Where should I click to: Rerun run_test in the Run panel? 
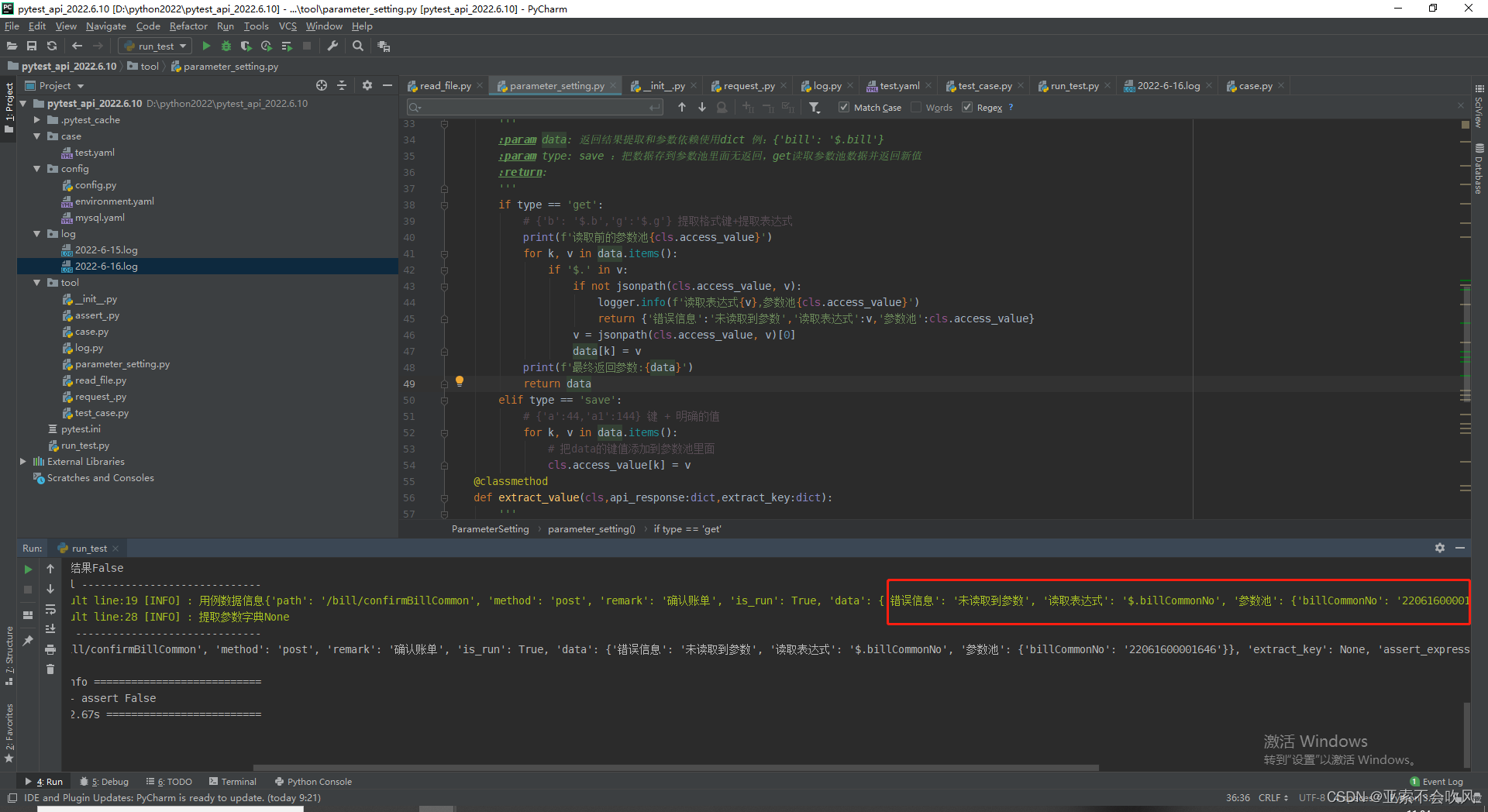(x=28, y=569)
